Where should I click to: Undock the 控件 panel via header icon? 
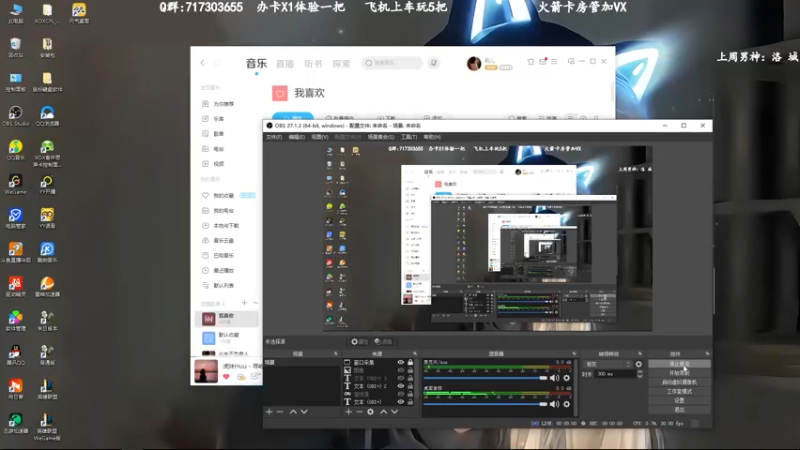tap(707, 354)
